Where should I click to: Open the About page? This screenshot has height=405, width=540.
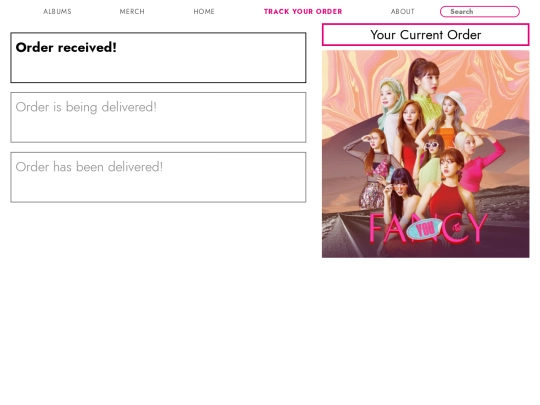403,11
